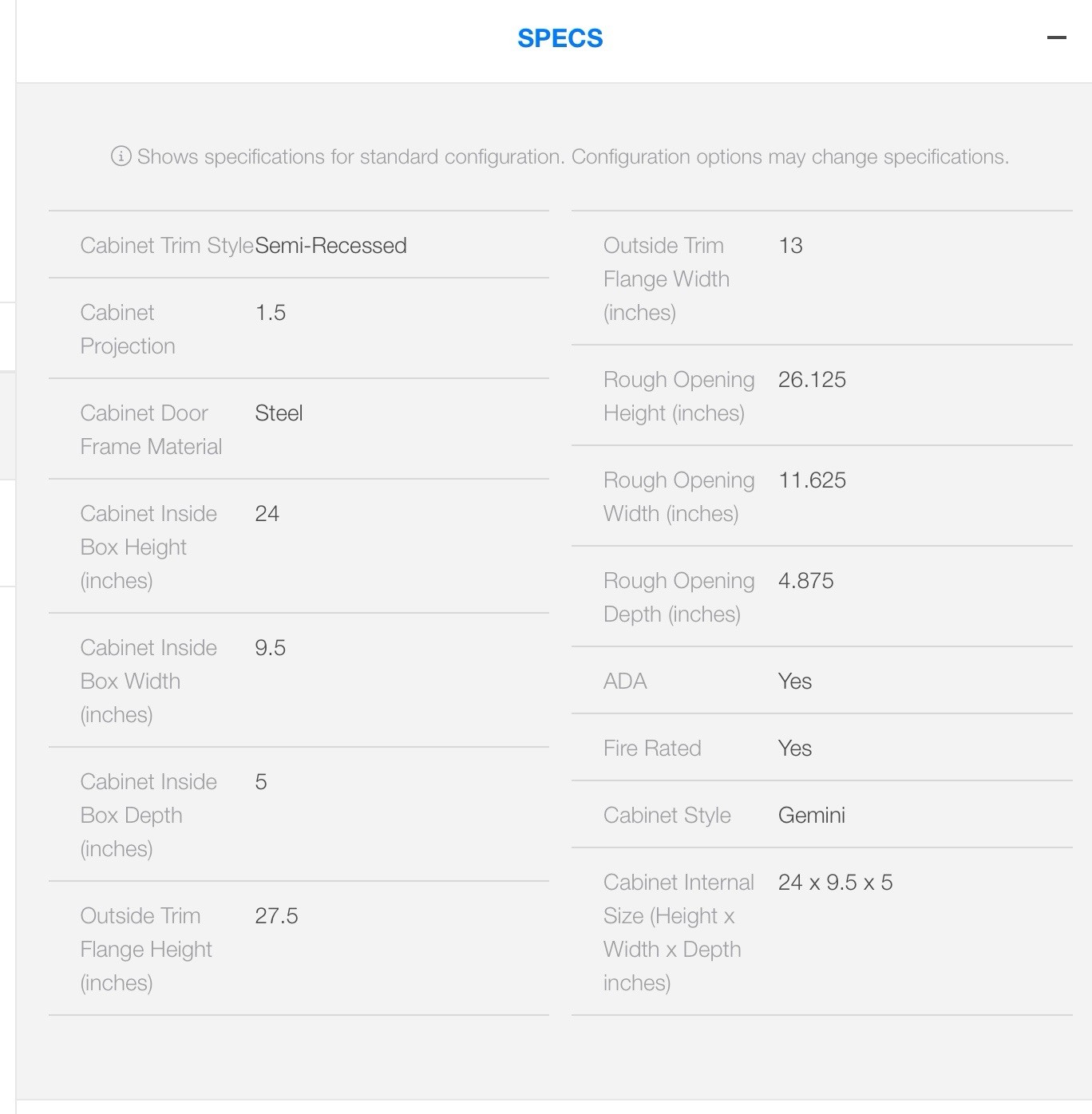Select the 24 x 9.5 x 5 internal size
This screenshot has width=1092, height=1114.
[x=835, y=882]
